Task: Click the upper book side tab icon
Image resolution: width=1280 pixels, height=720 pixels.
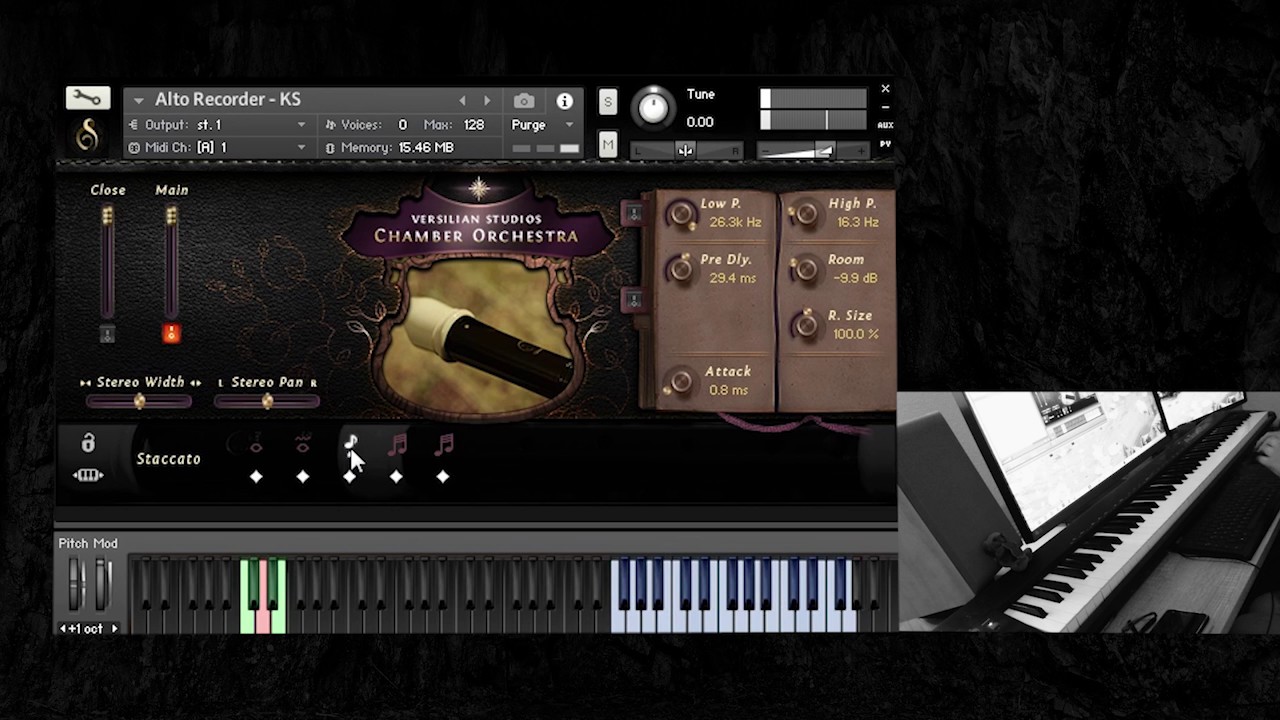Action: click(632, 213)
